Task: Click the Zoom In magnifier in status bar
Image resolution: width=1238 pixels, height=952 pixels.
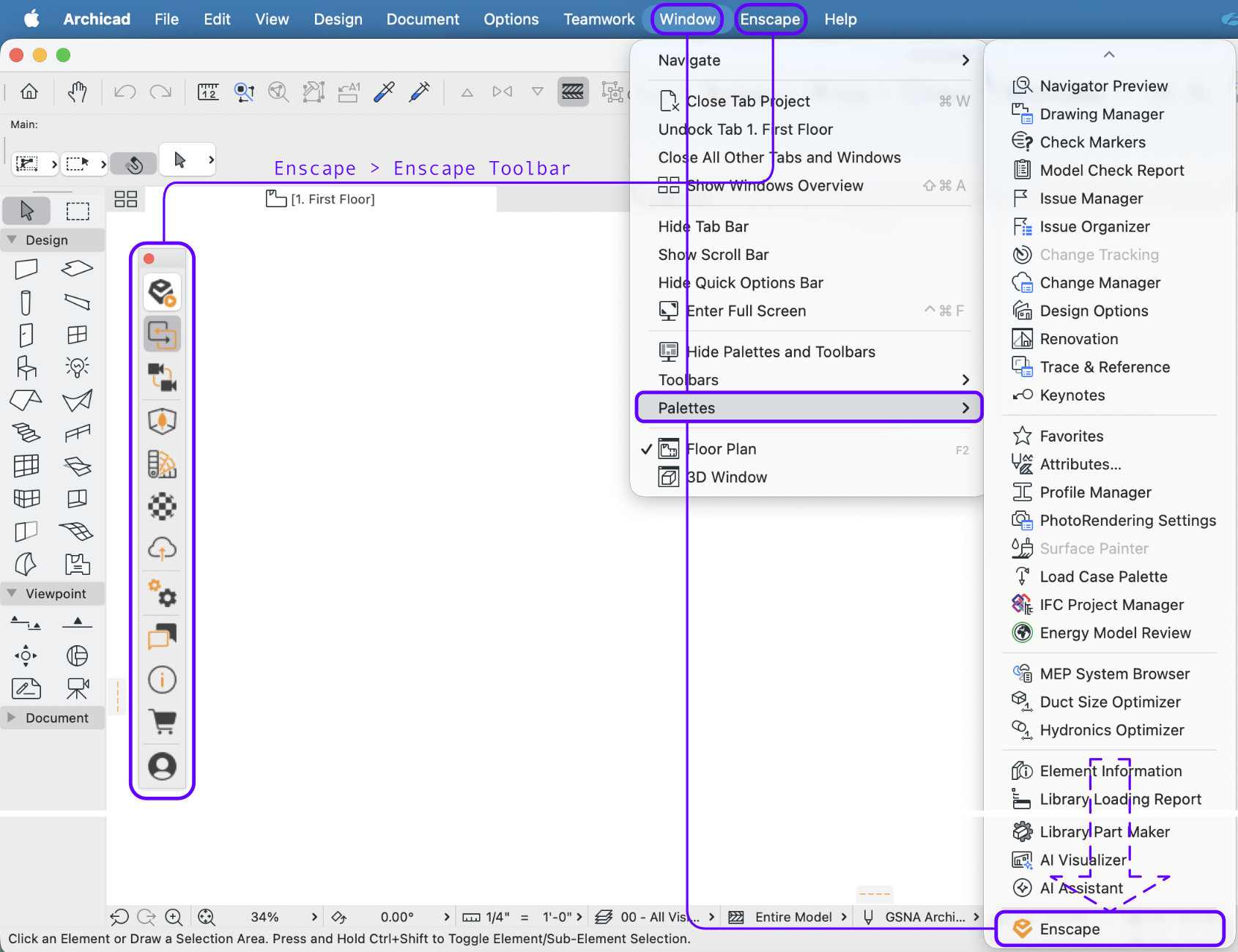Action: coord(174,917)
